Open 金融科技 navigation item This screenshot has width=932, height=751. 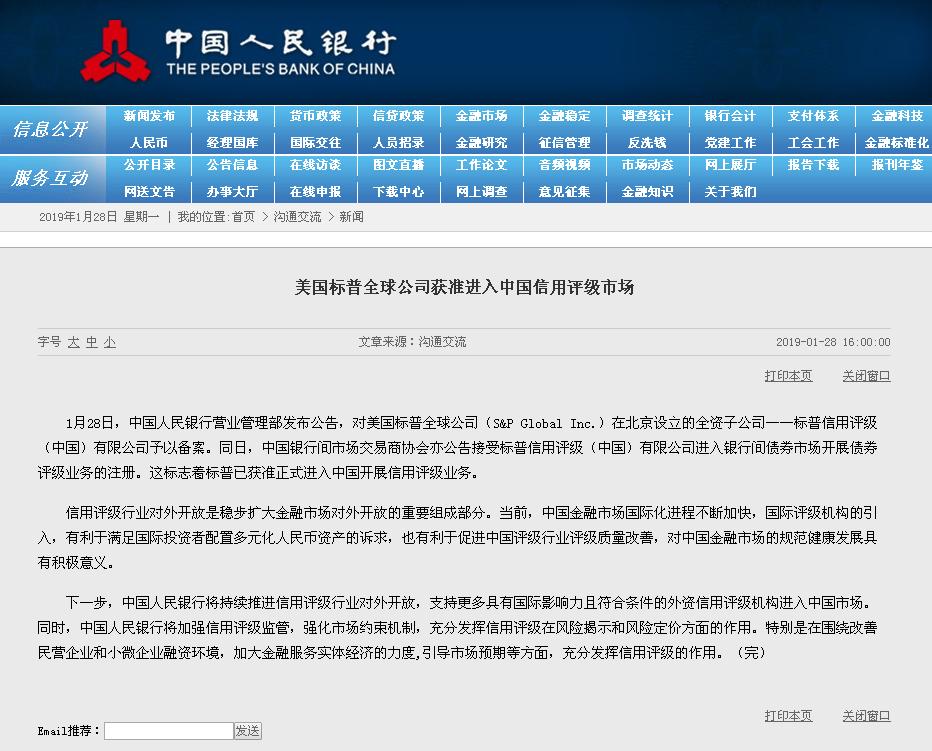pos(897,116)
